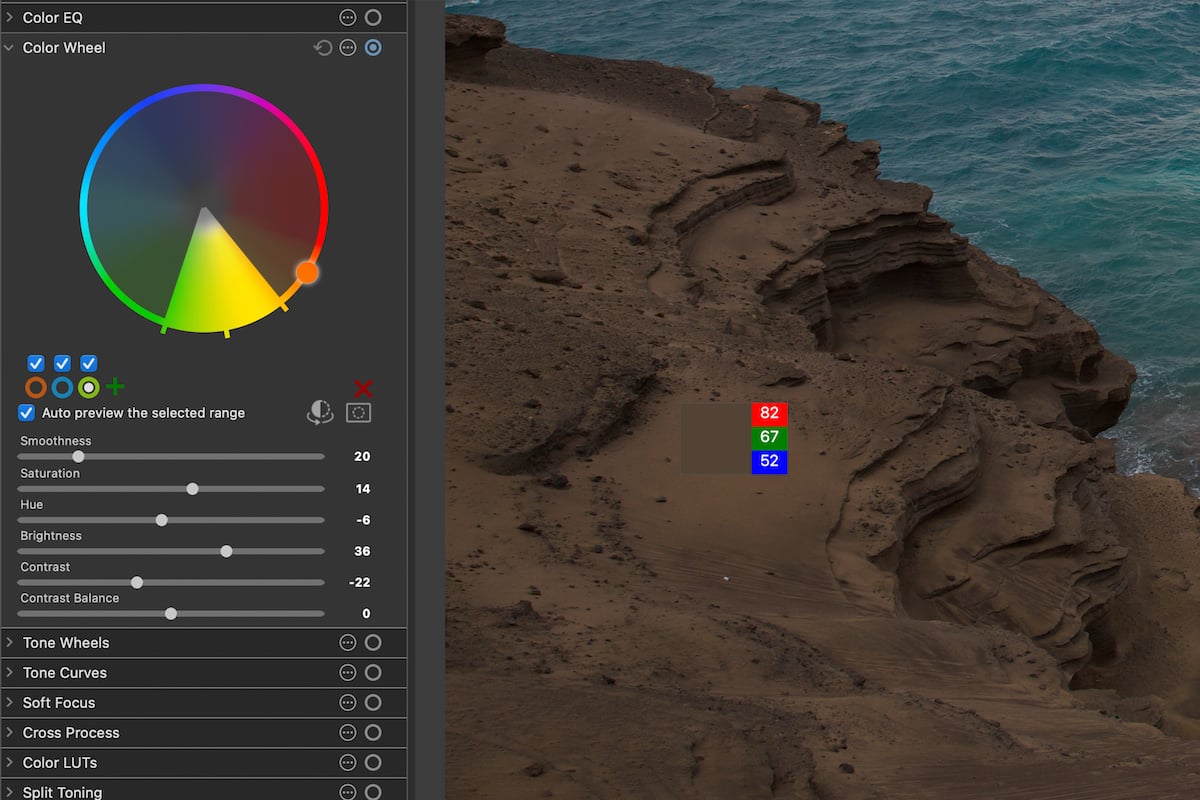Click the orange handle on the color wheel
This screenshot has width=1200, height=800.
(x=308, y=271)
